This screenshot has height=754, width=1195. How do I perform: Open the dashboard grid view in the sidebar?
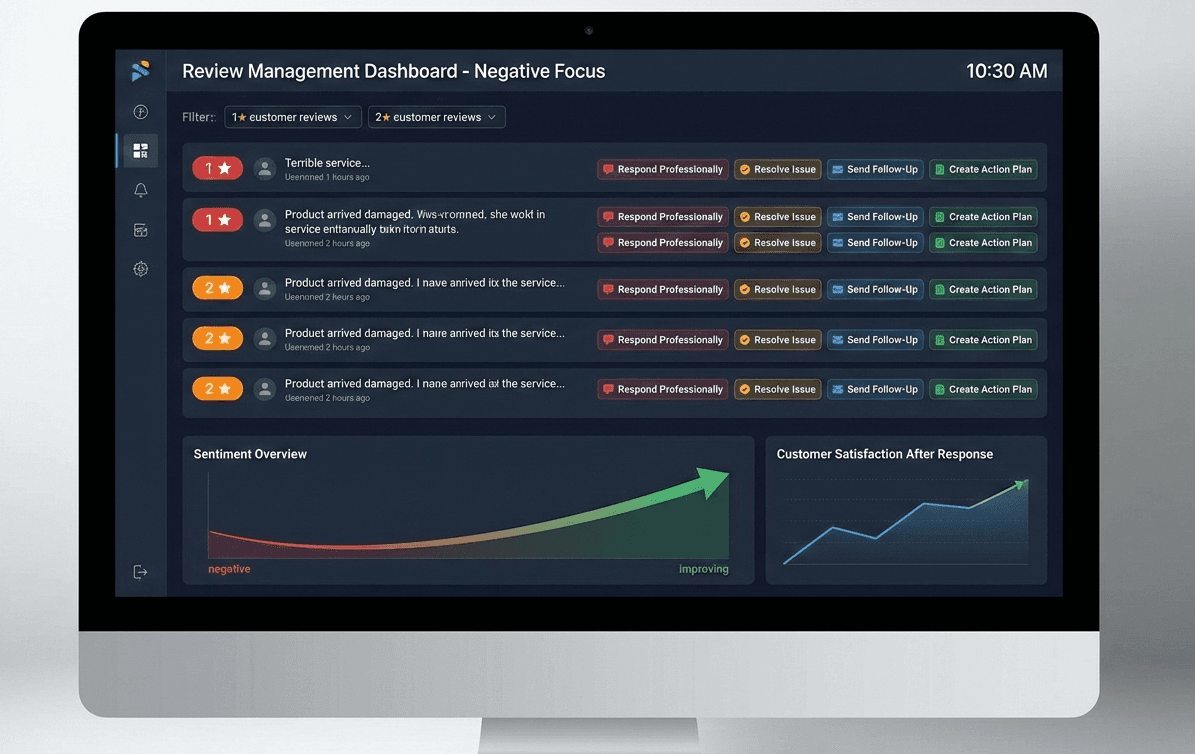point(140,150)
